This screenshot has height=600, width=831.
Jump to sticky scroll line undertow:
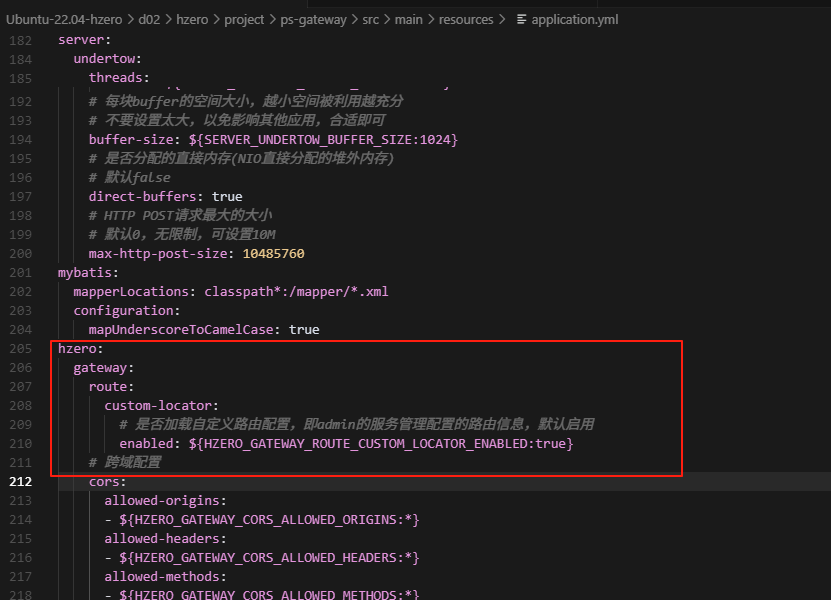pos(108,59)
